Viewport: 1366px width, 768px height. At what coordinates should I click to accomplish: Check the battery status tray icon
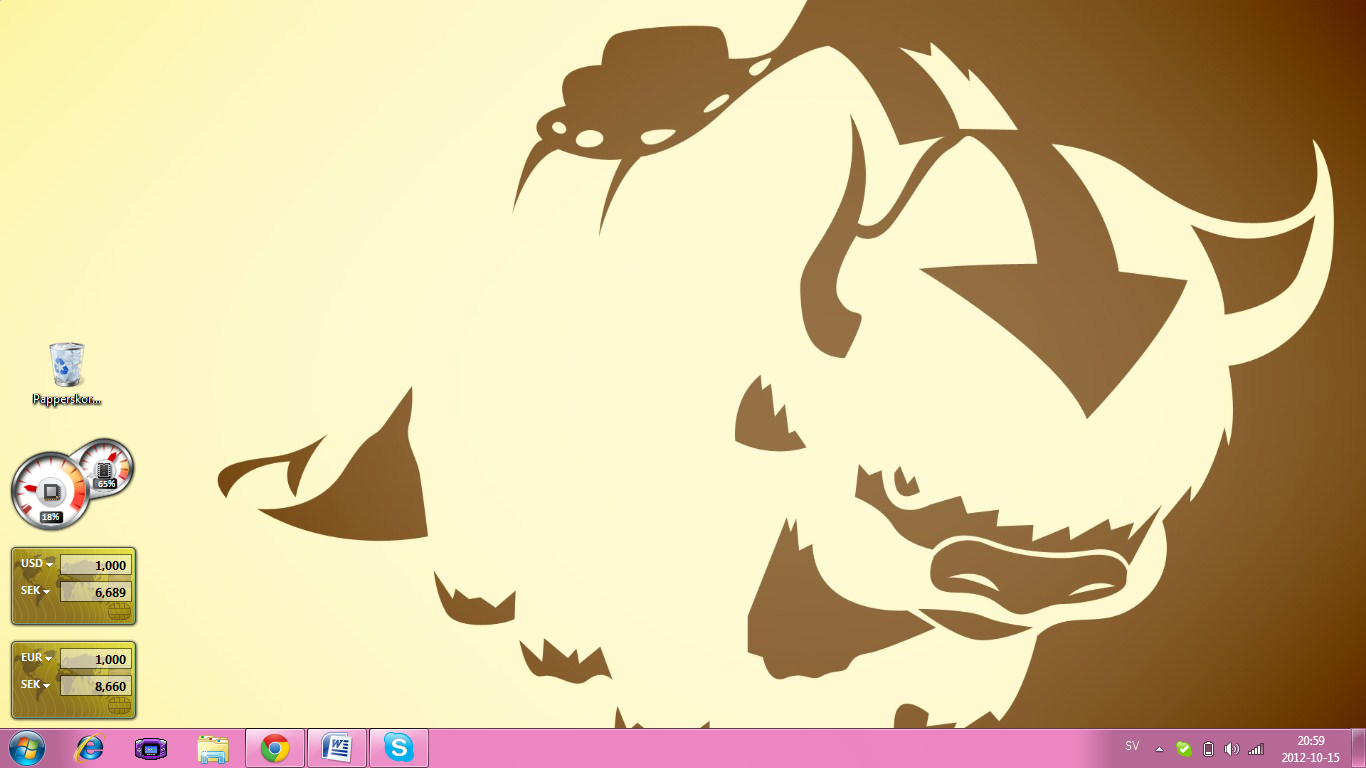coord(1208,749)
